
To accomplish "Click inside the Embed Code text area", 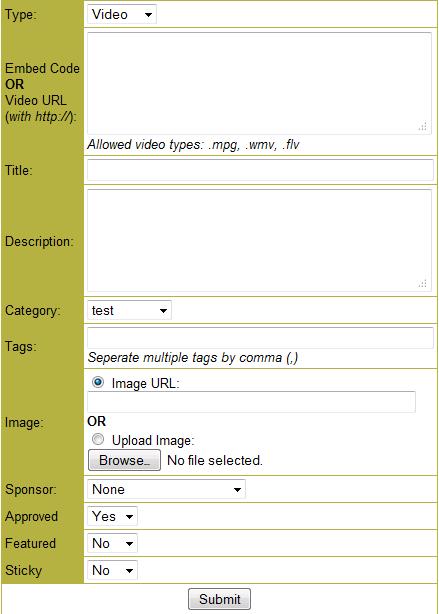I will [x=259, y=83].
